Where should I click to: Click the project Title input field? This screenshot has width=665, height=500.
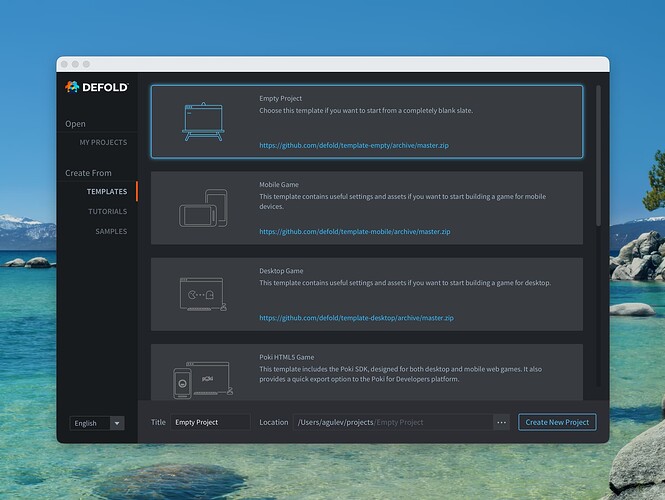pyautogui.click(x=210, y=422)
